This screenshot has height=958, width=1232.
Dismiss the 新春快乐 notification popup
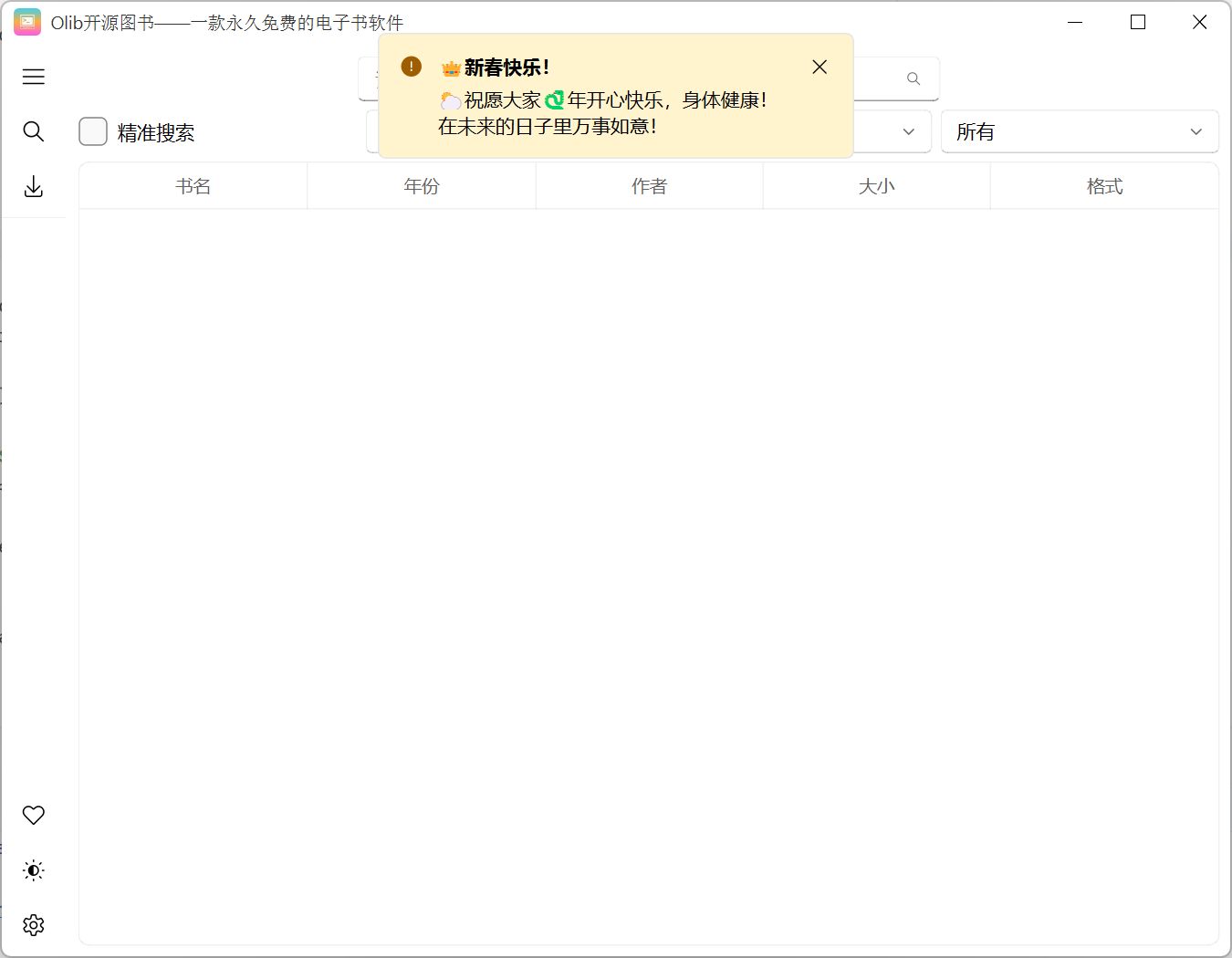point(819,67)
